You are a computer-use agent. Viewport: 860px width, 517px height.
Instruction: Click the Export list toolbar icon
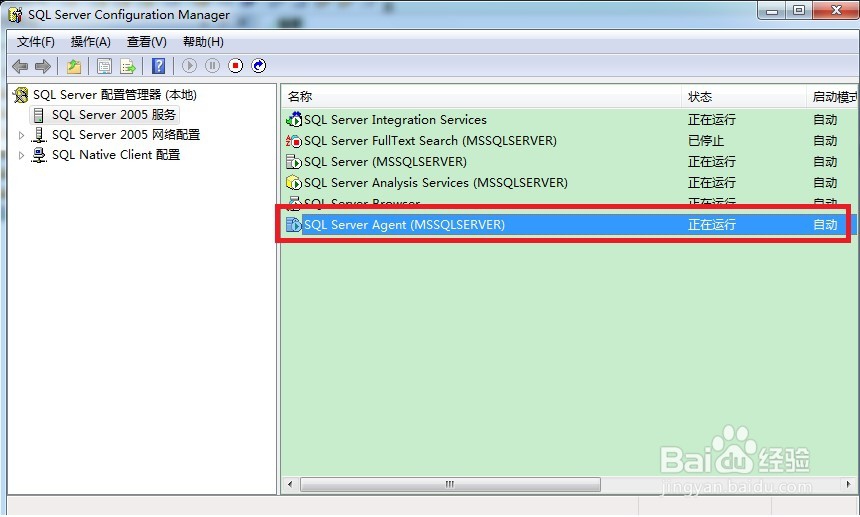[x=128, y=66]
